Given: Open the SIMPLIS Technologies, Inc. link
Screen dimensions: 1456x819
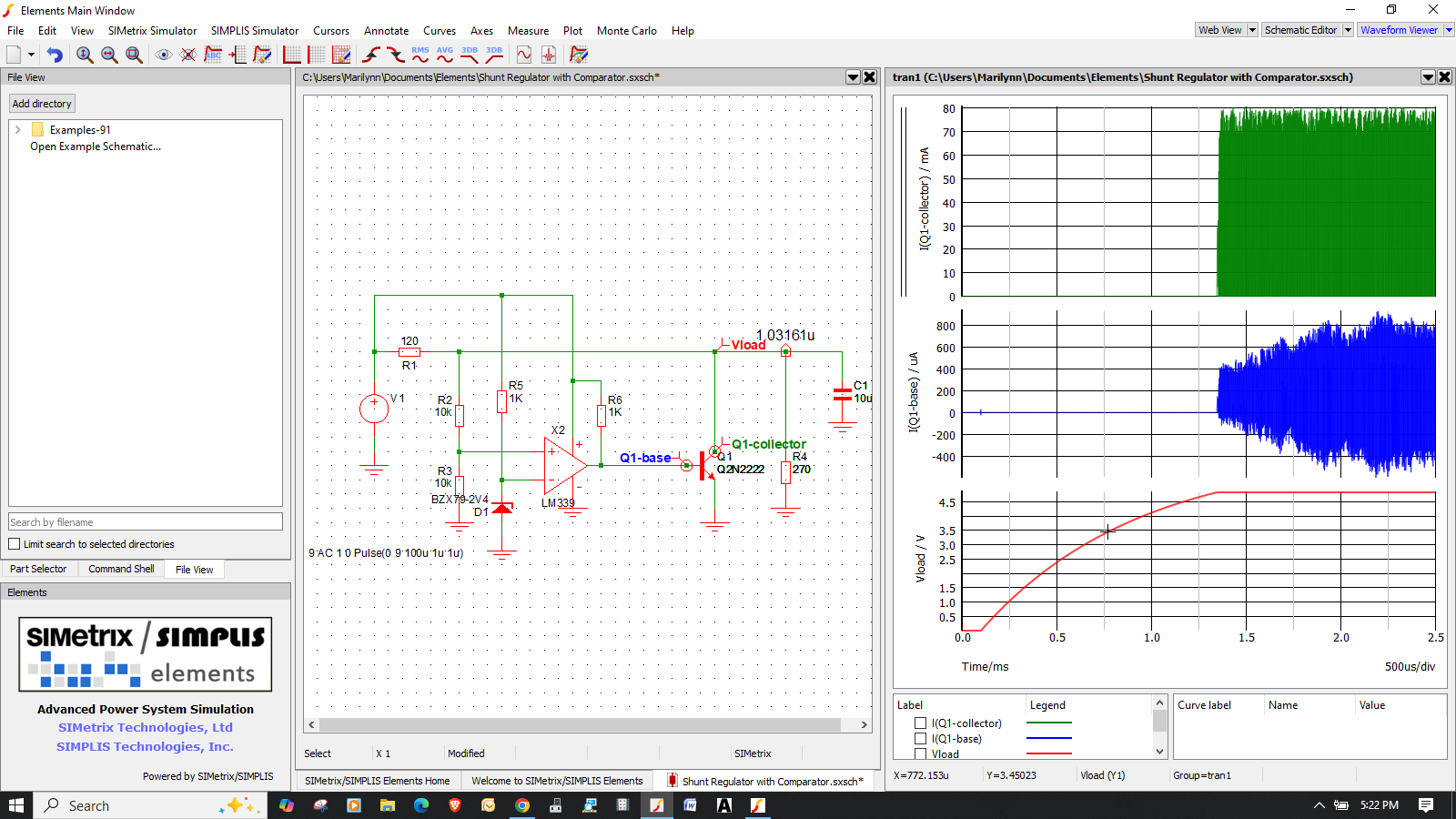Looking at the screenshot, I should pyautogui.click(x=146, y=746).
